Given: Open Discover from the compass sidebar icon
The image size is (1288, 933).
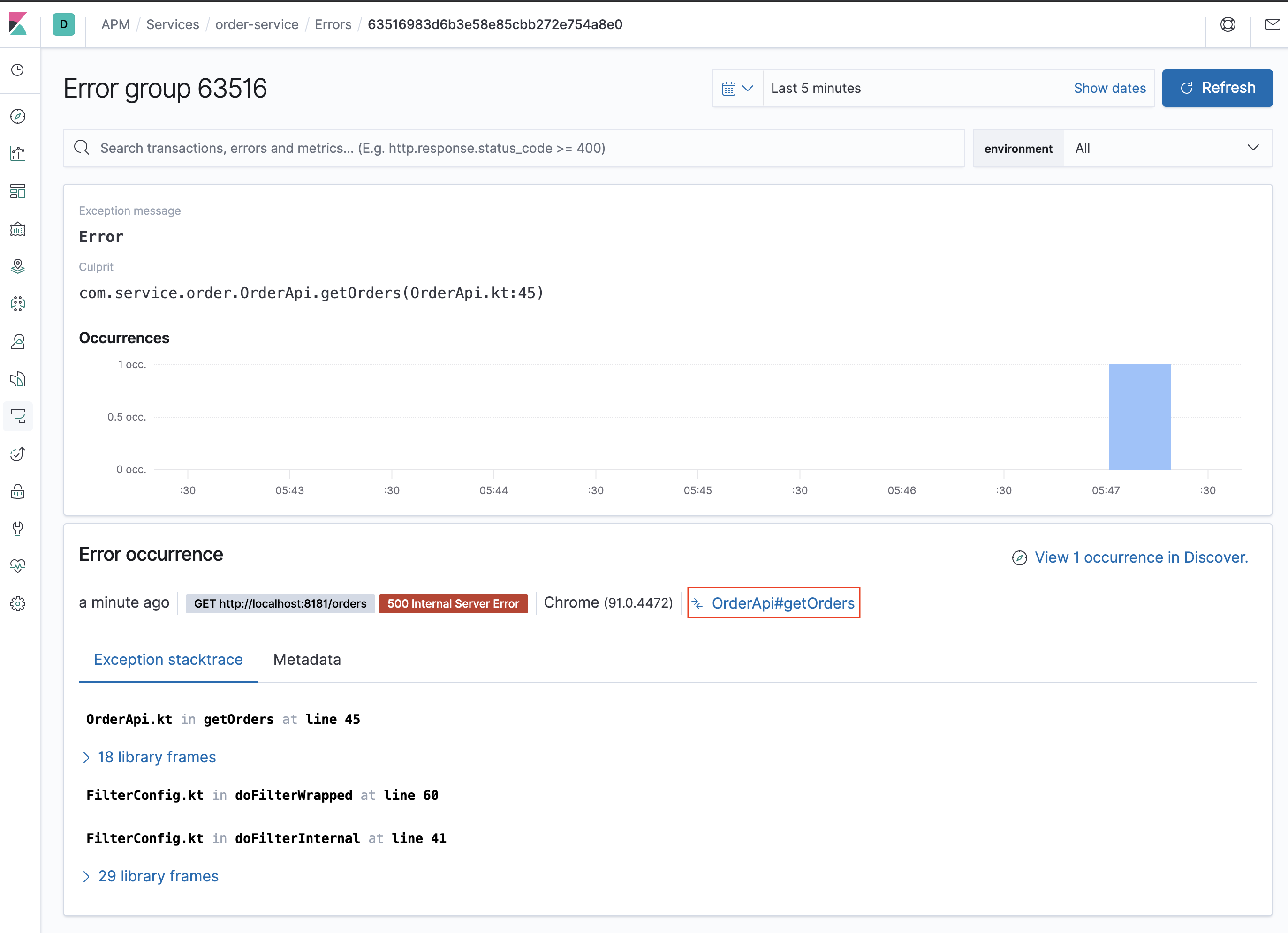Looking at the screenshot, I should (18, 116).
